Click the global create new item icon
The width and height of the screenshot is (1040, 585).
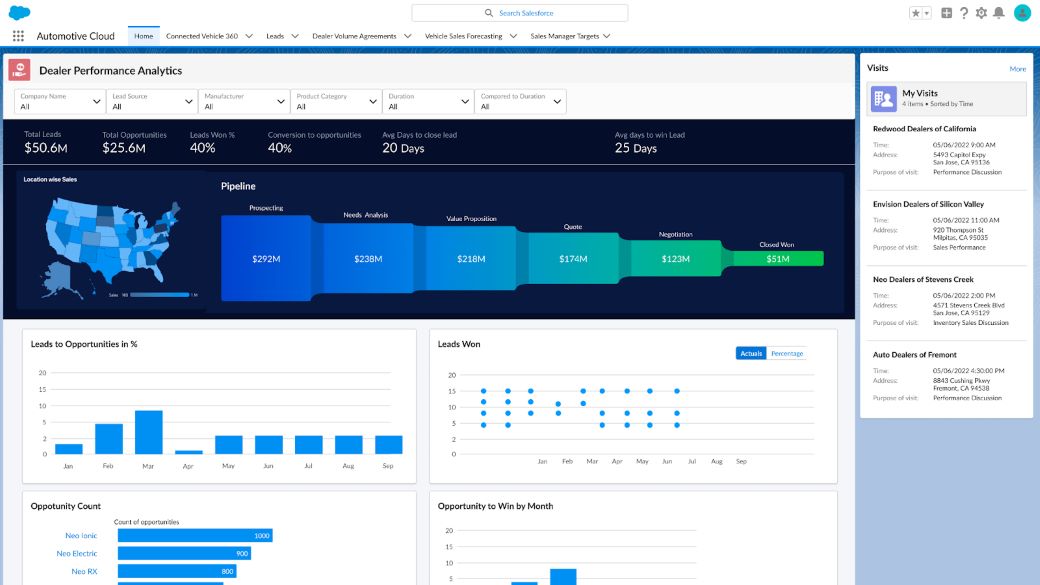coord(947,12)
